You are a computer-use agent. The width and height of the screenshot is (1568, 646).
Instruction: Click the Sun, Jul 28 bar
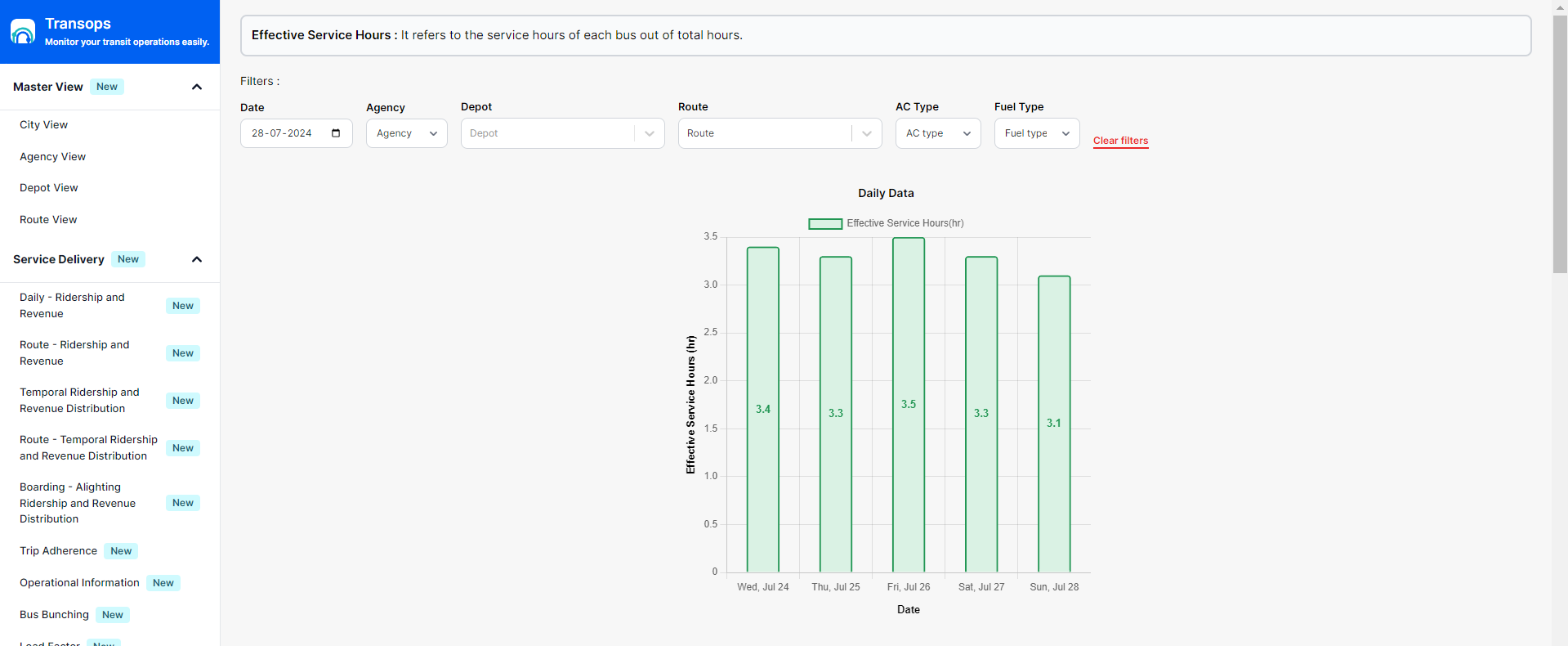1054,424
